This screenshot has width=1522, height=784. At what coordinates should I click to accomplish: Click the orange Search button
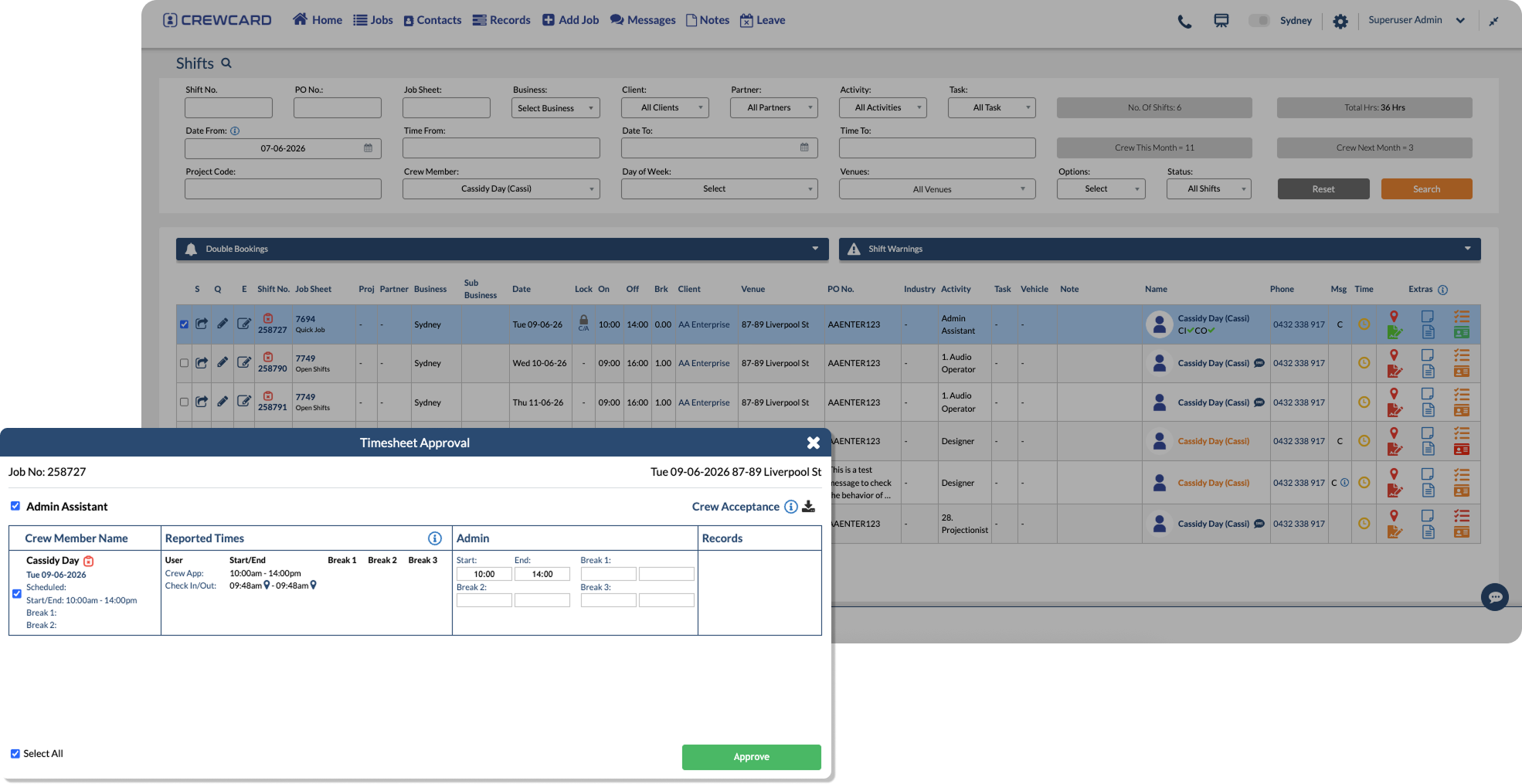coord(1427,189)
